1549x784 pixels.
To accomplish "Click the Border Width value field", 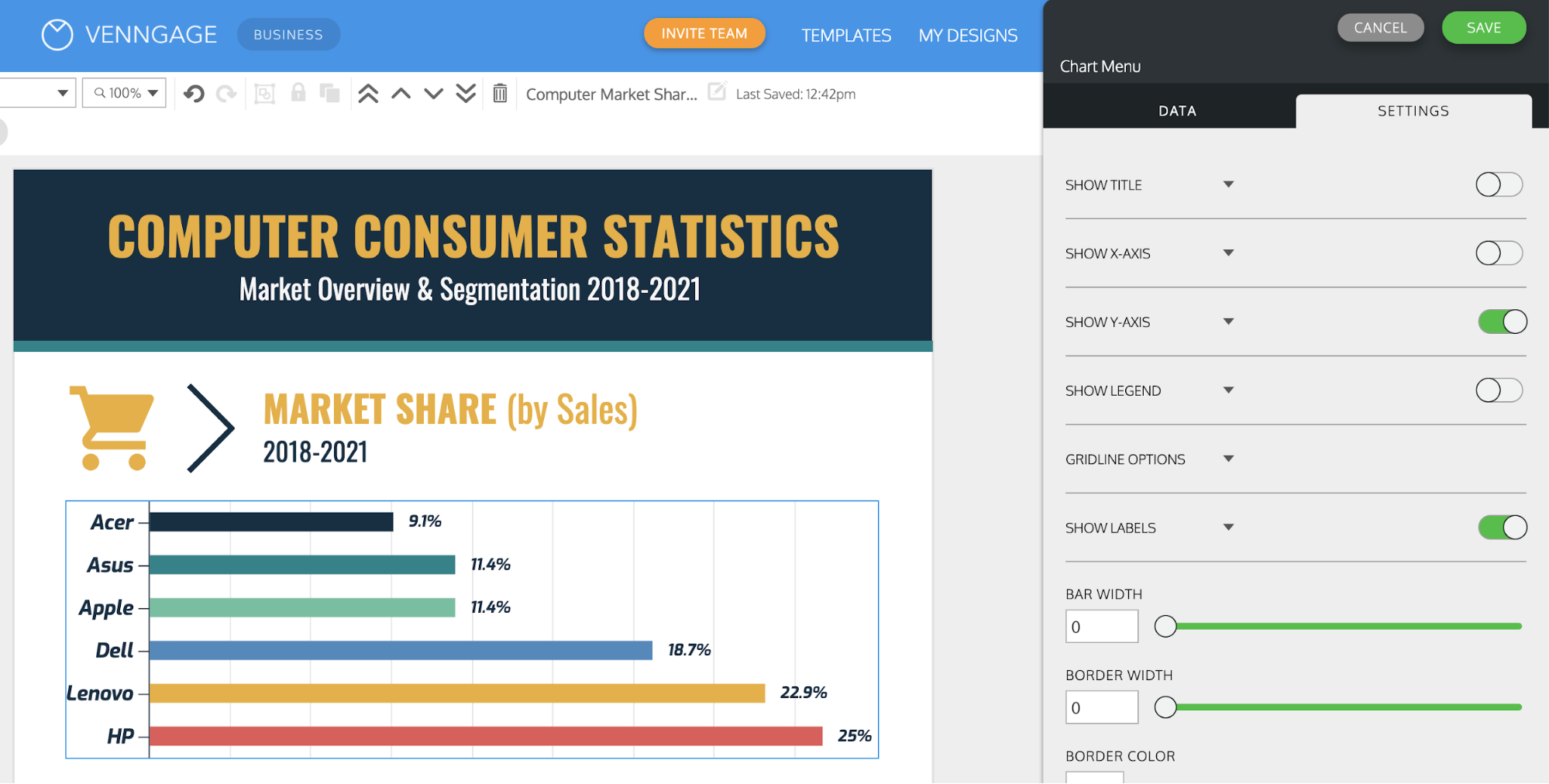I will tap(1102, 707).
